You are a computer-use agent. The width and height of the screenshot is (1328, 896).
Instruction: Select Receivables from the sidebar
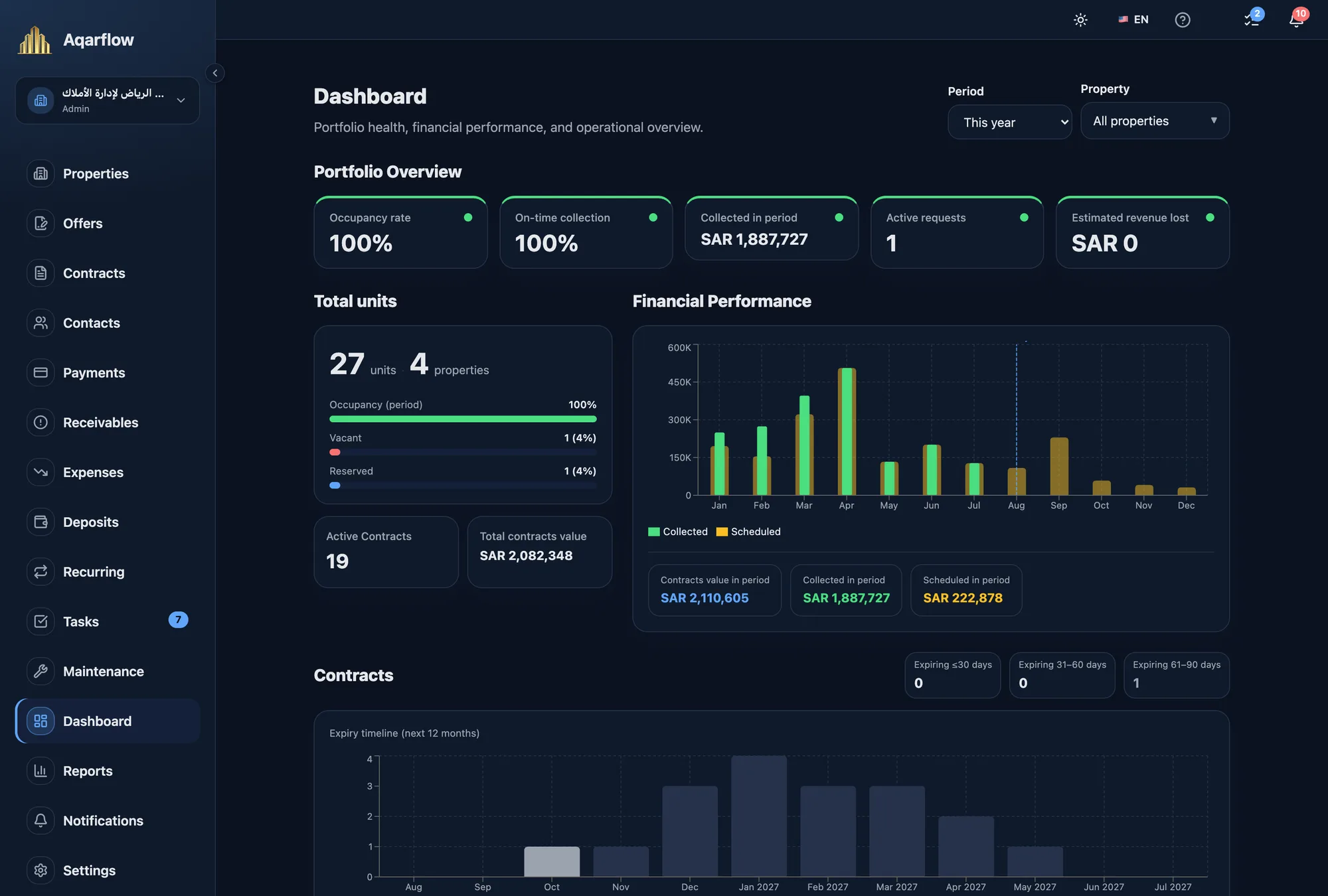click(108, 422)
